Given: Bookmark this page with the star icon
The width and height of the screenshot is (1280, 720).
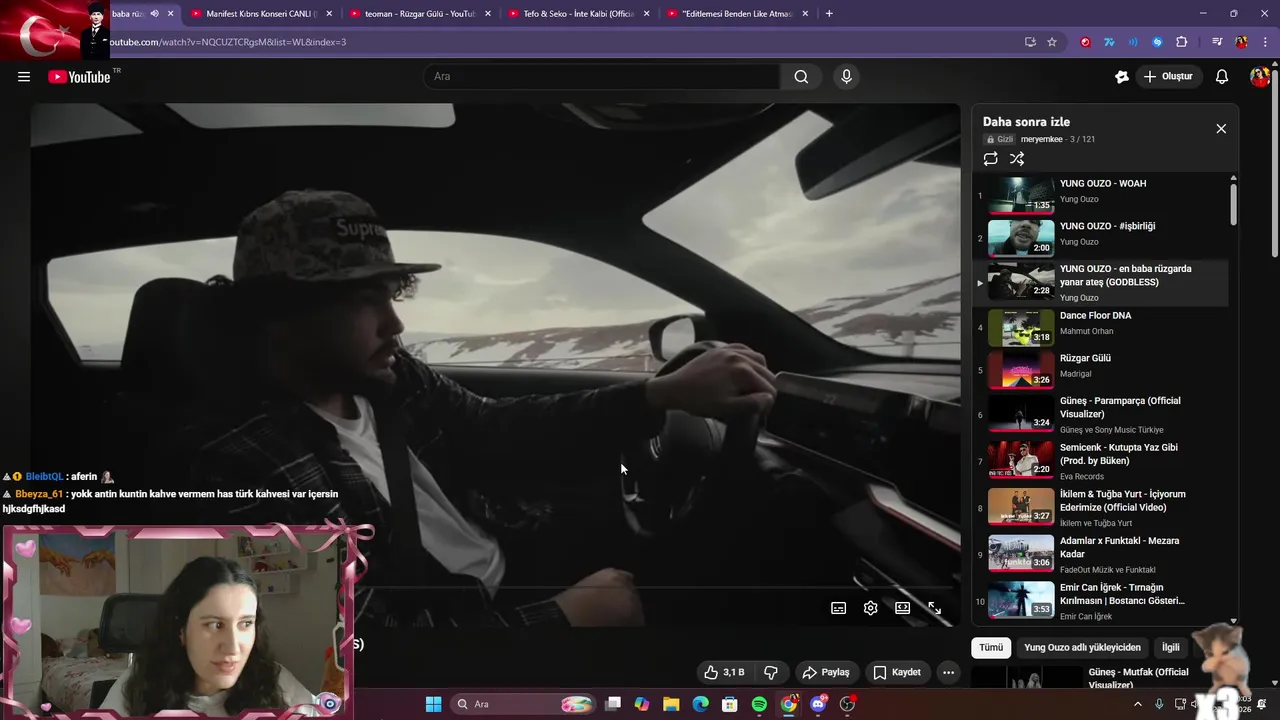Looking at the screenshot, I should click(1052, 42).
